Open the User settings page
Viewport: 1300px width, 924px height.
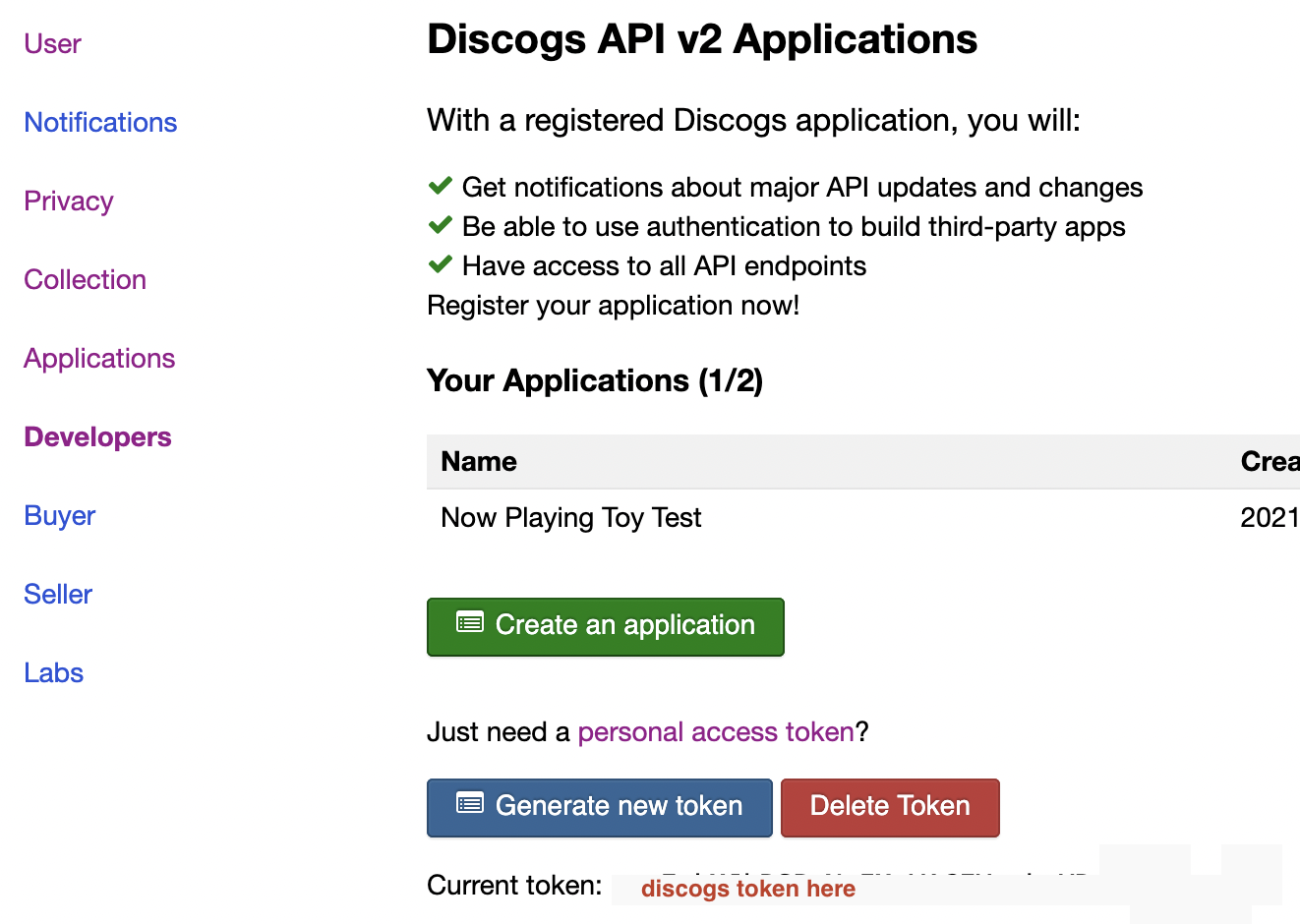pos(53,44)
